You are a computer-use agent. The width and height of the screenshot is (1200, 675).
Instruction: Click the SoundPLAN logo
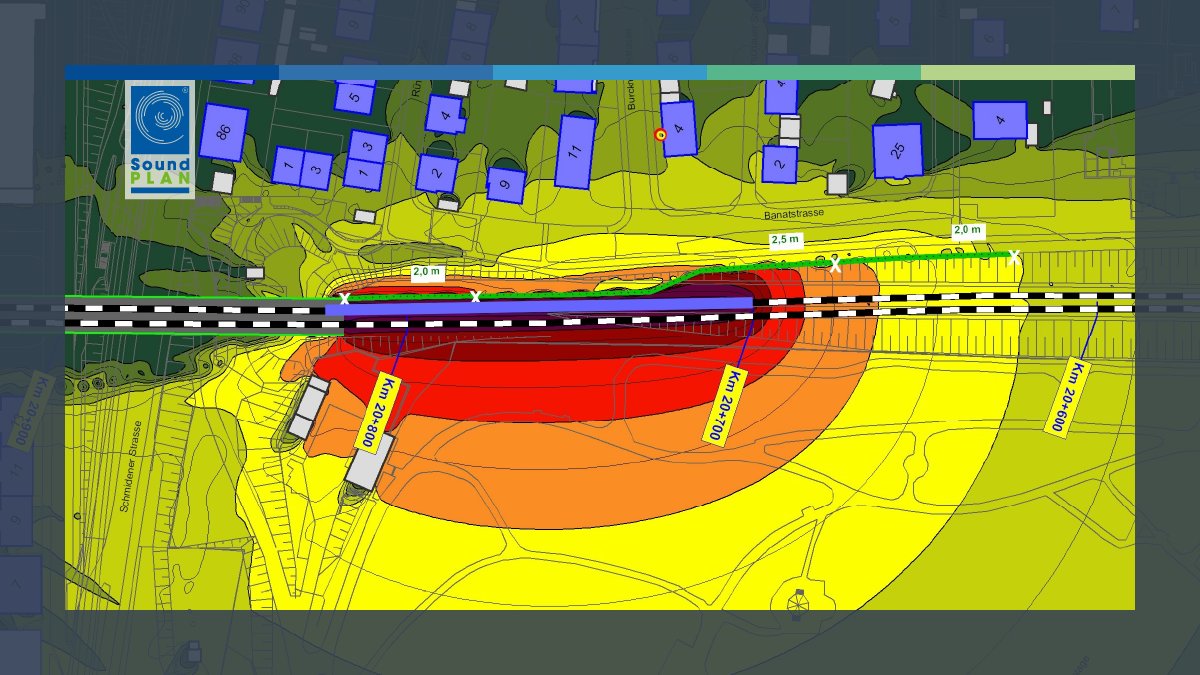(x=160, y=139)
